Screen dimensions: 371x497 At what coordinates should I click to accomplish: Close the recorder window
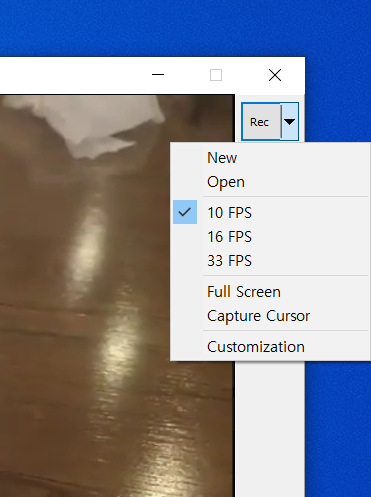tap(275, 75)
